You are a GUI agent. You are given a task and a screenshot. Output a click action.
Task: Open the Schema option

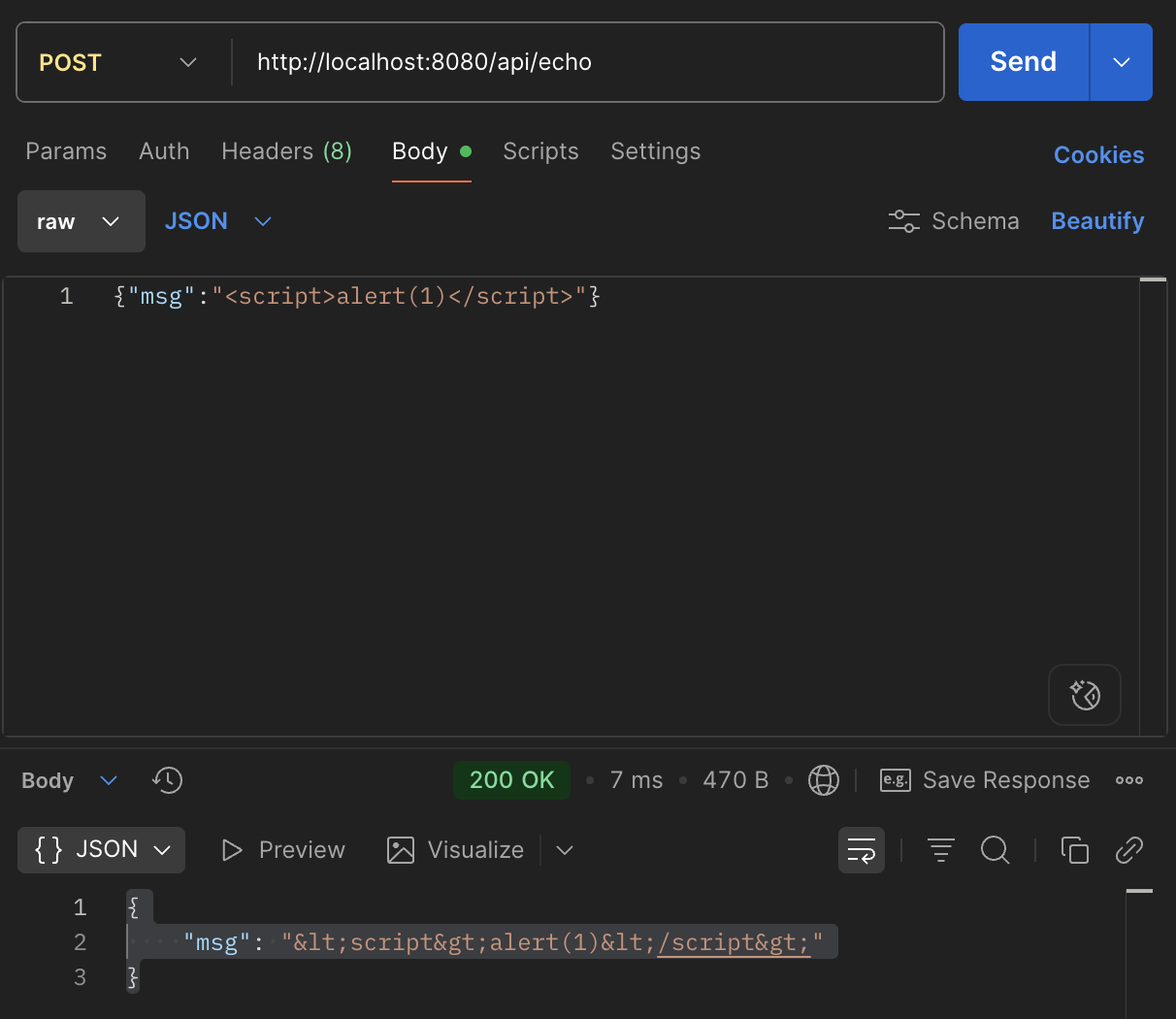click(954, 221)
